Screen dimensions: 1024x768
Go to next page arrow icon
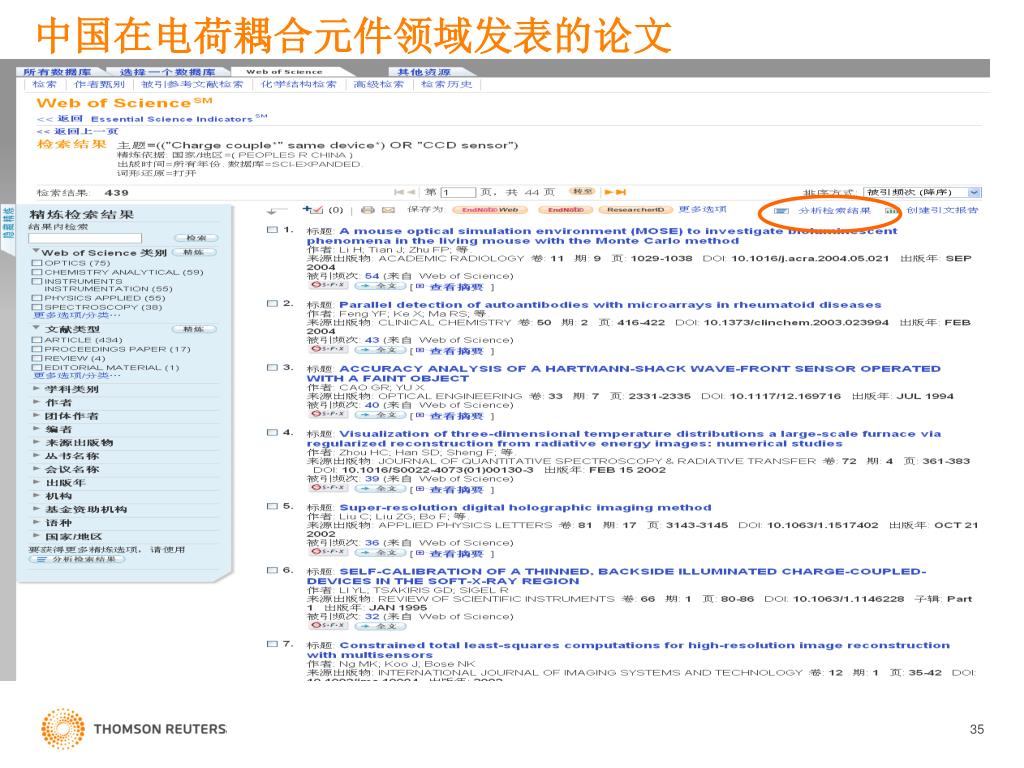(x=609, y=192)
